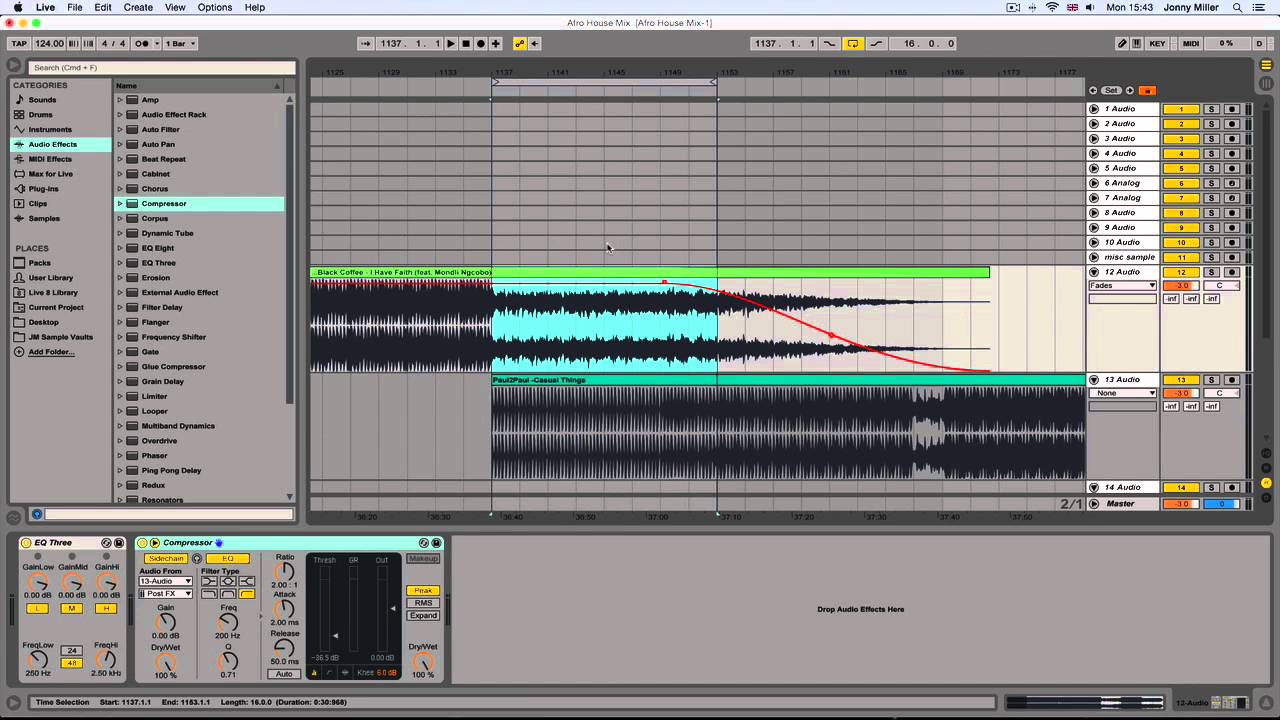Solo the 1 Audio track
This screenshot has width=1280, height=720.
1211,109
